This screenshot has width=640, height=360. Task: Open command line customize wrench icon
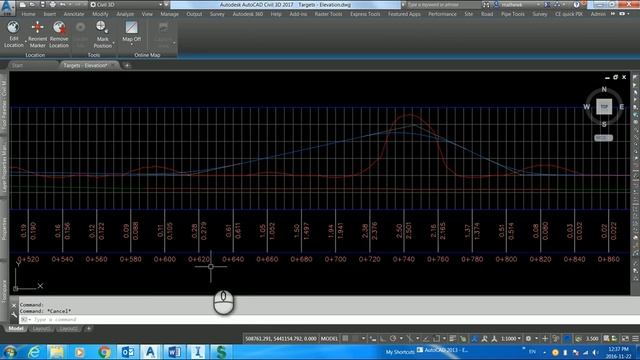tap(14, 315)
